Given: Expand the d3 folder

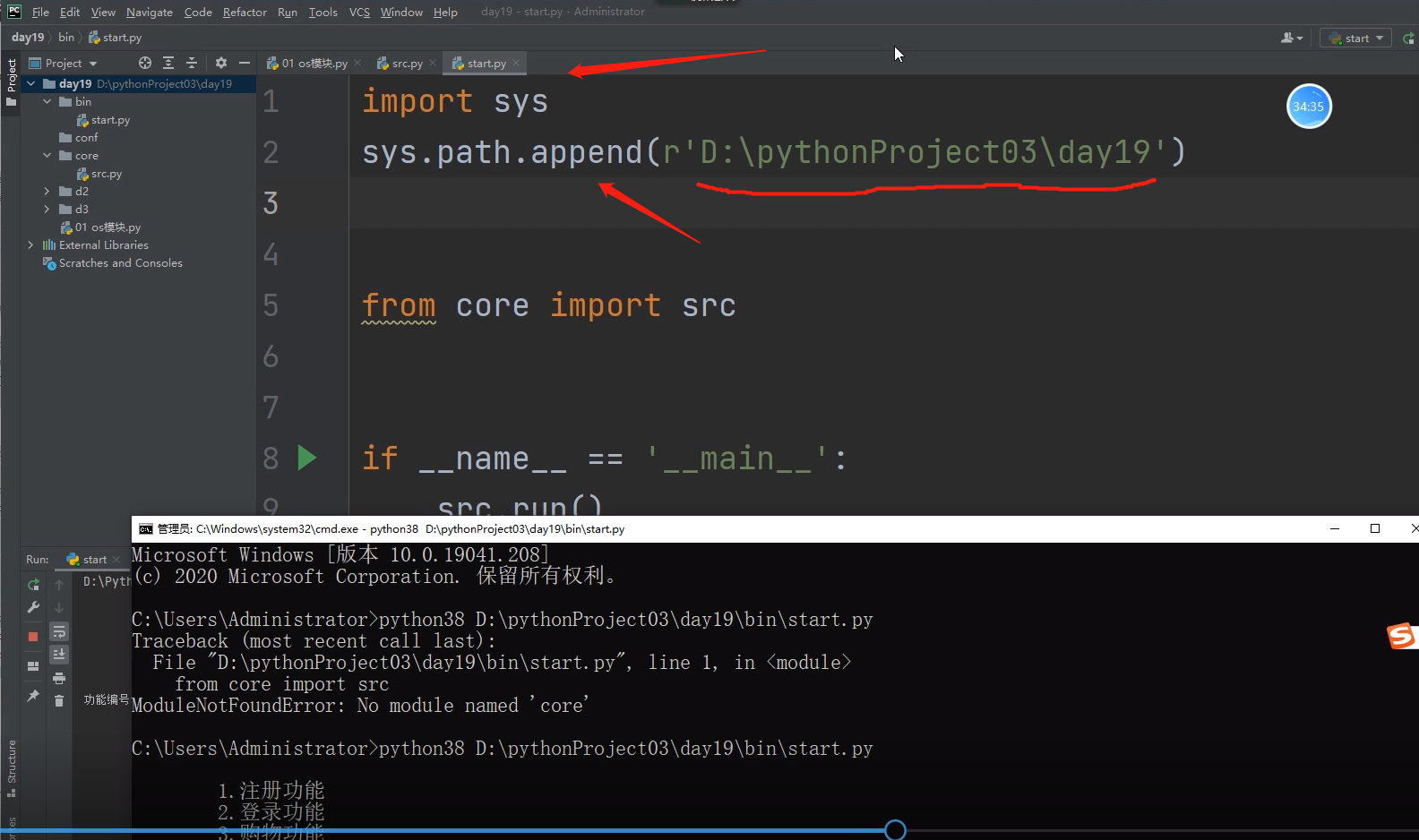Looking at the screenshot, I should (47, 209).
